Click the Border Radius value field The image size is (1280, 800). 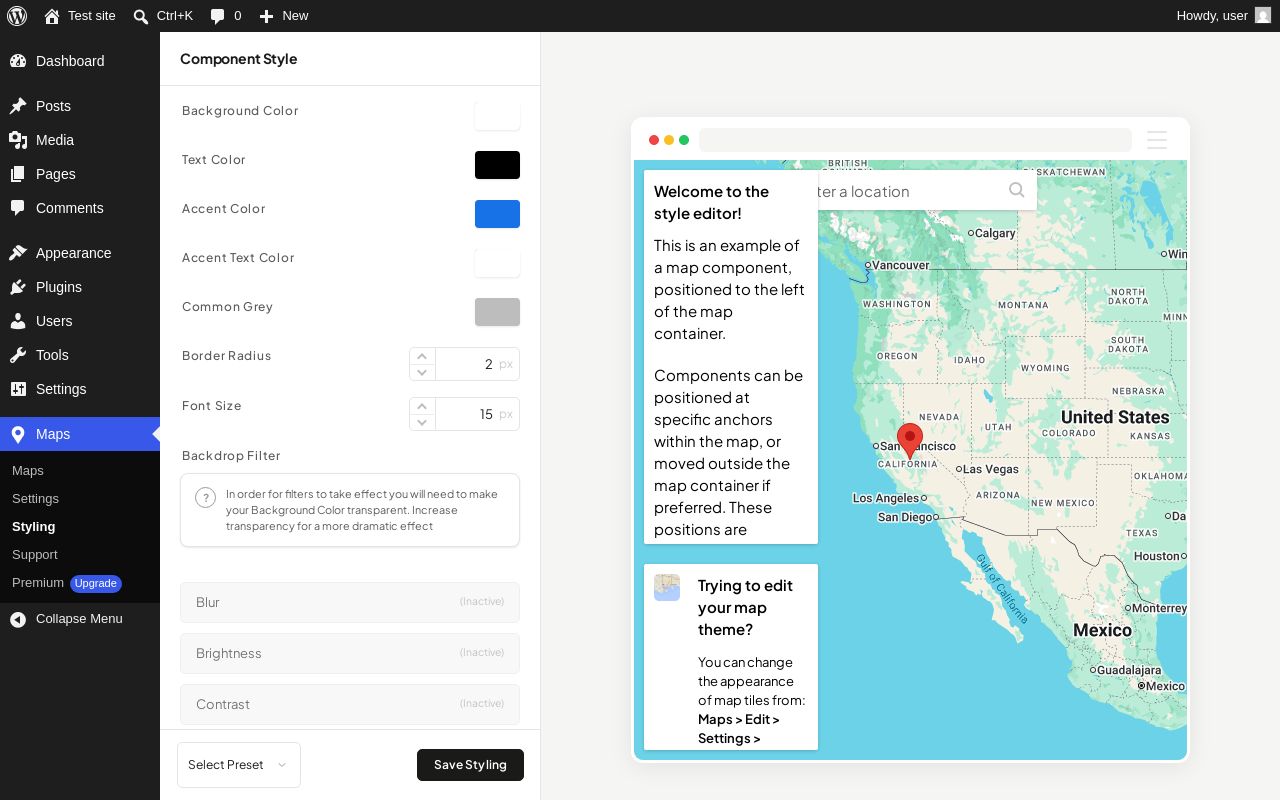tap(477, 364)
